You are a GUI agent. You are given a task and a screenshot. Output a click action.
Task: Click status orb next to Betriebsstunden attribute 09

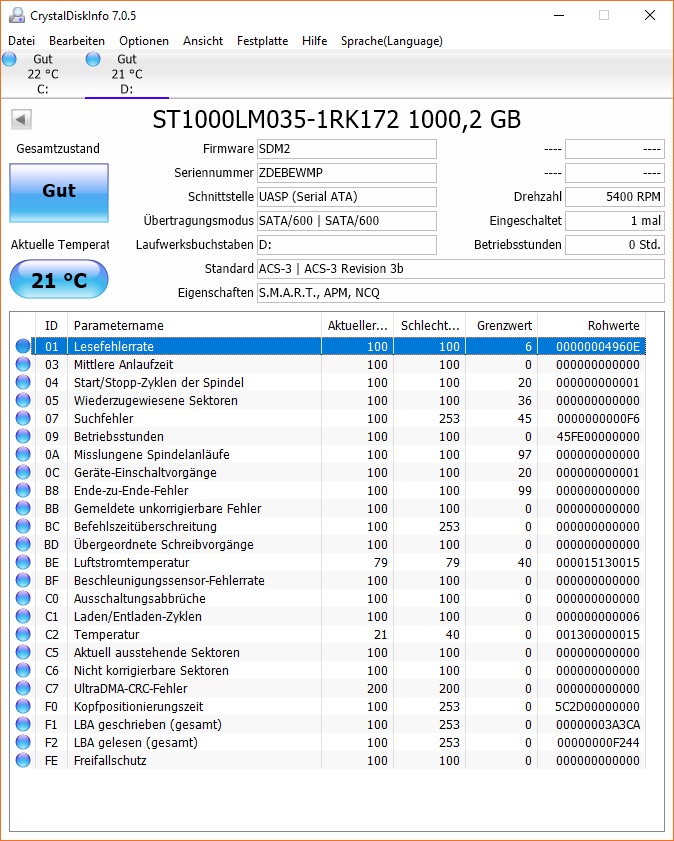coord(23,437)
